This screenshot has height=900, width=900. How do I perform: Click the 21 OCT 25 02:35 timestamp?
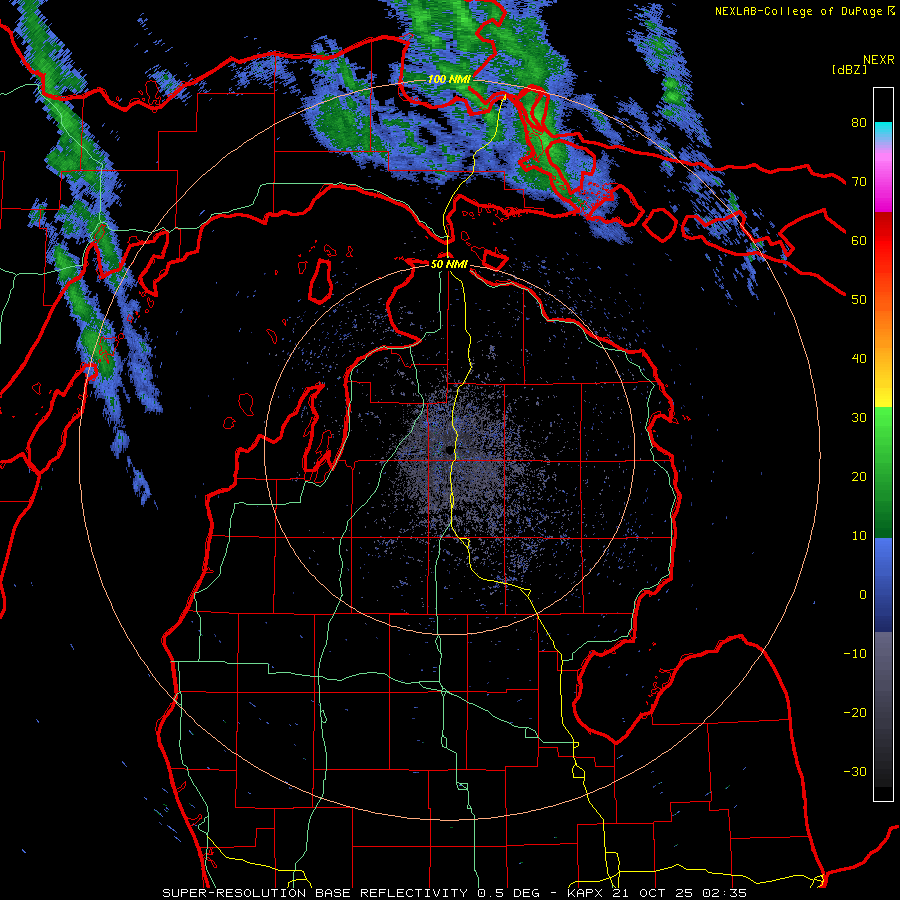[679, 893]
